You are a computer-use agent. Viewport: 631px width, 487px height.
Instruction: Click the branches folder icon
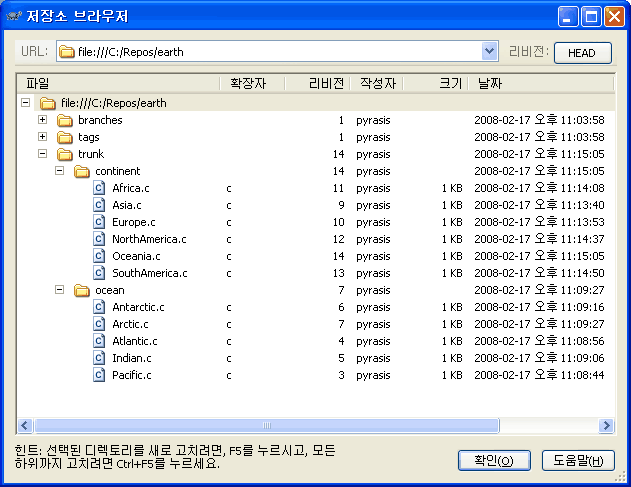(x=66, y=120)
